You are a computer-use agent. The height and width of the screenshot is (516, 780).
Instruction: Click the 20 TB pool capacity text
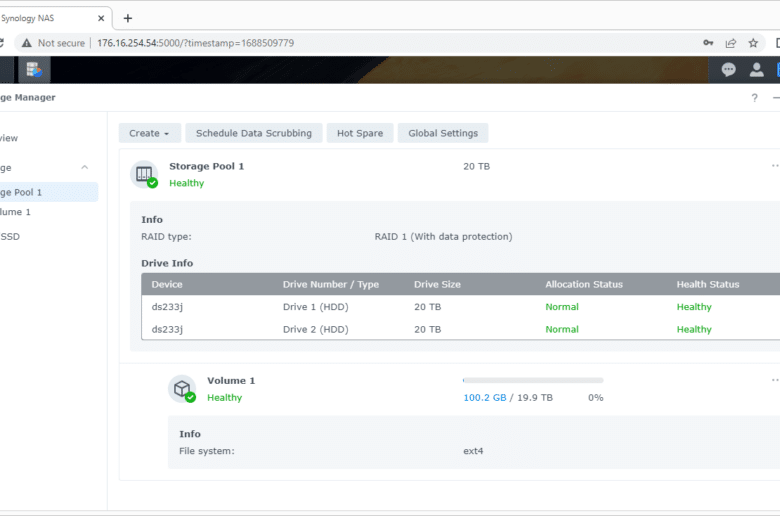pos(477,166)
